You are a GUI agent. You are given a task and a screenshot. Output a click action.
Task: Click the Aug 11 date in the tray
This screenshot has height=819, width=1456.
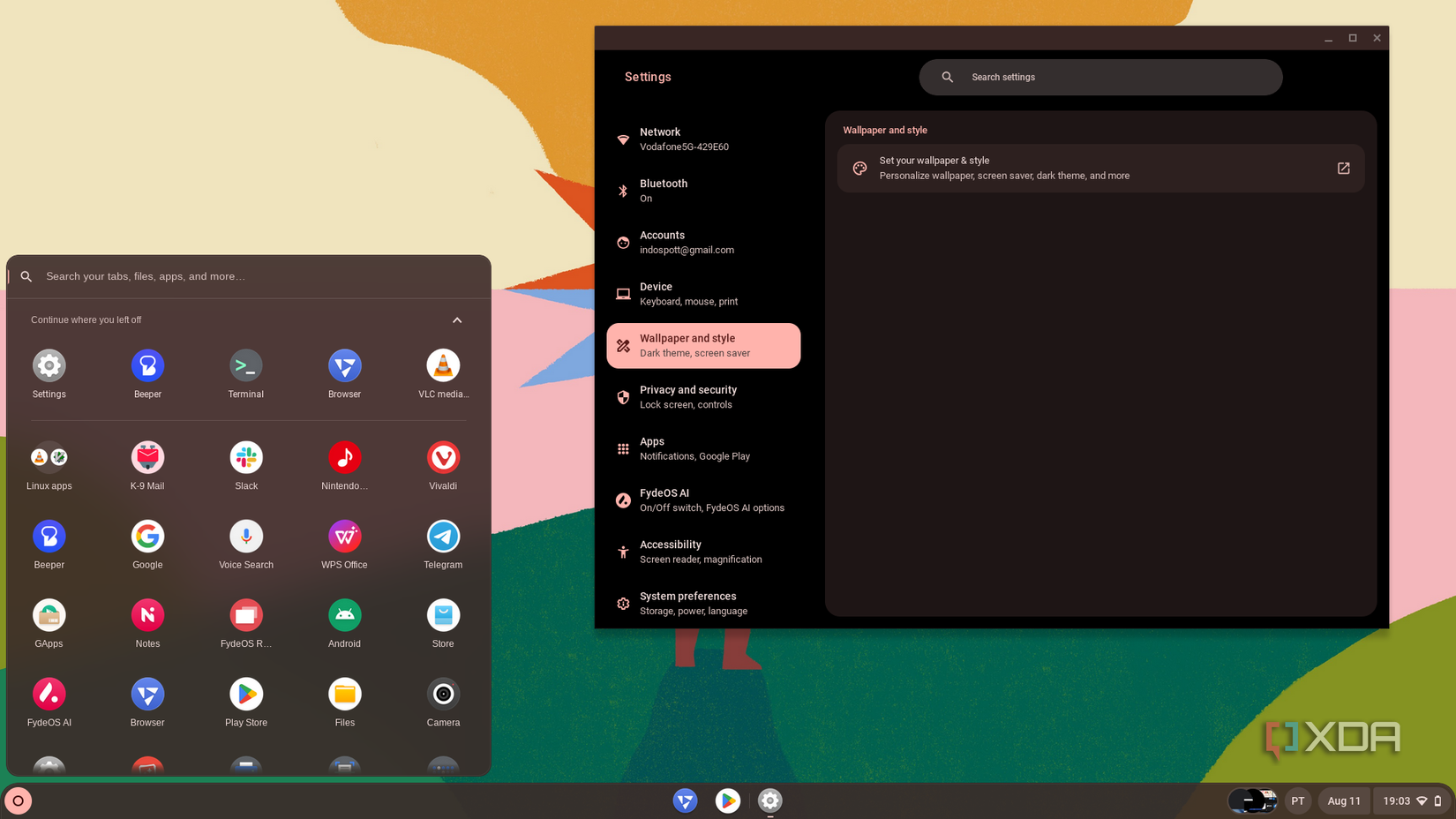[x=1344, y=800]
